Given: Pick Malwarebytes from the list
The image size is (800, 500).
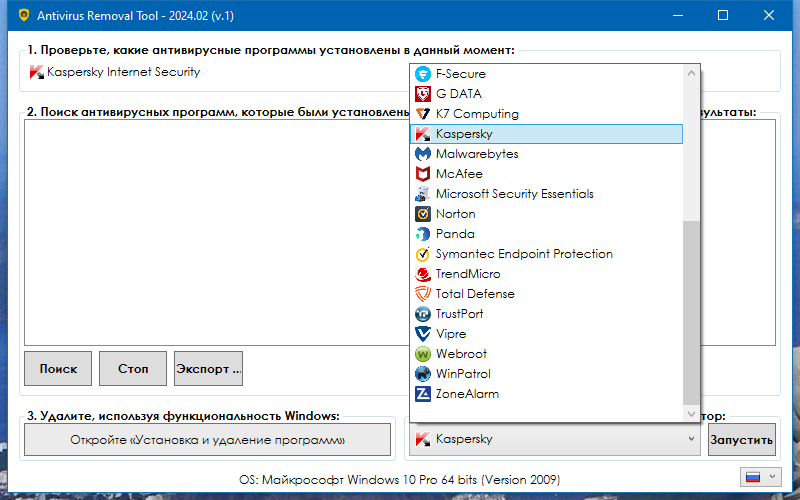Looking at the screenshot, I should point(546,154).
